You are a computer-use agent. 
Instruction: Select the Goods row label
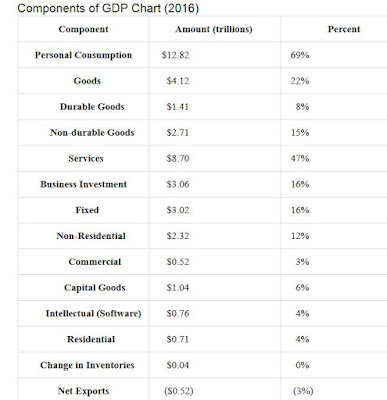pos(87,81)
